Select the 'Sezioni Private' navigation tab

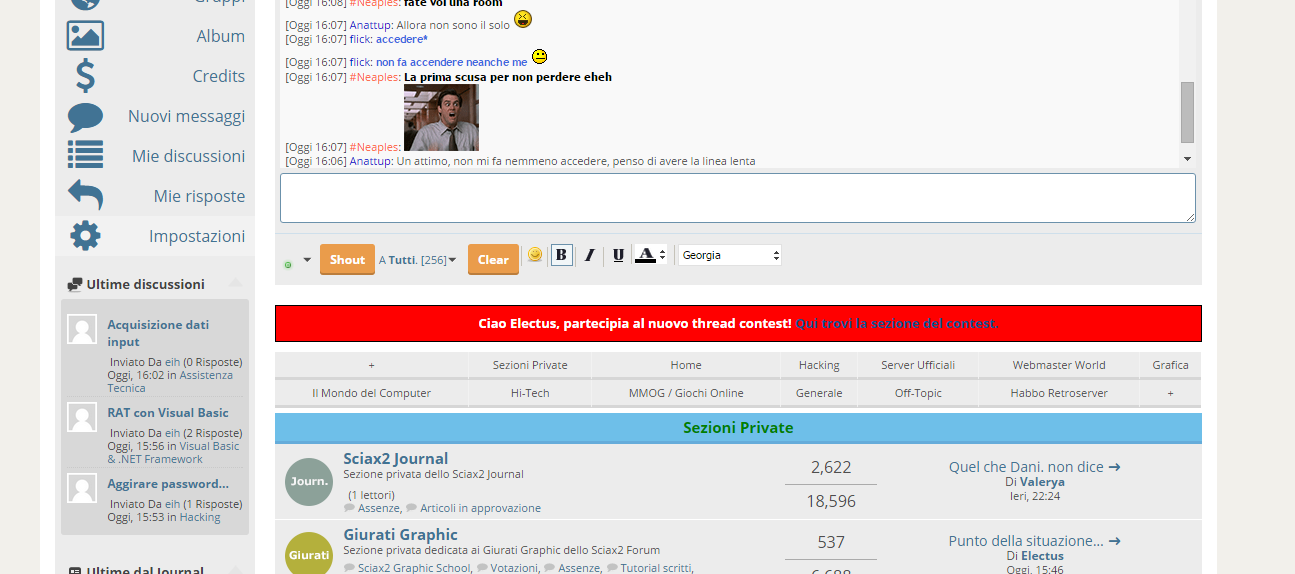530,365
